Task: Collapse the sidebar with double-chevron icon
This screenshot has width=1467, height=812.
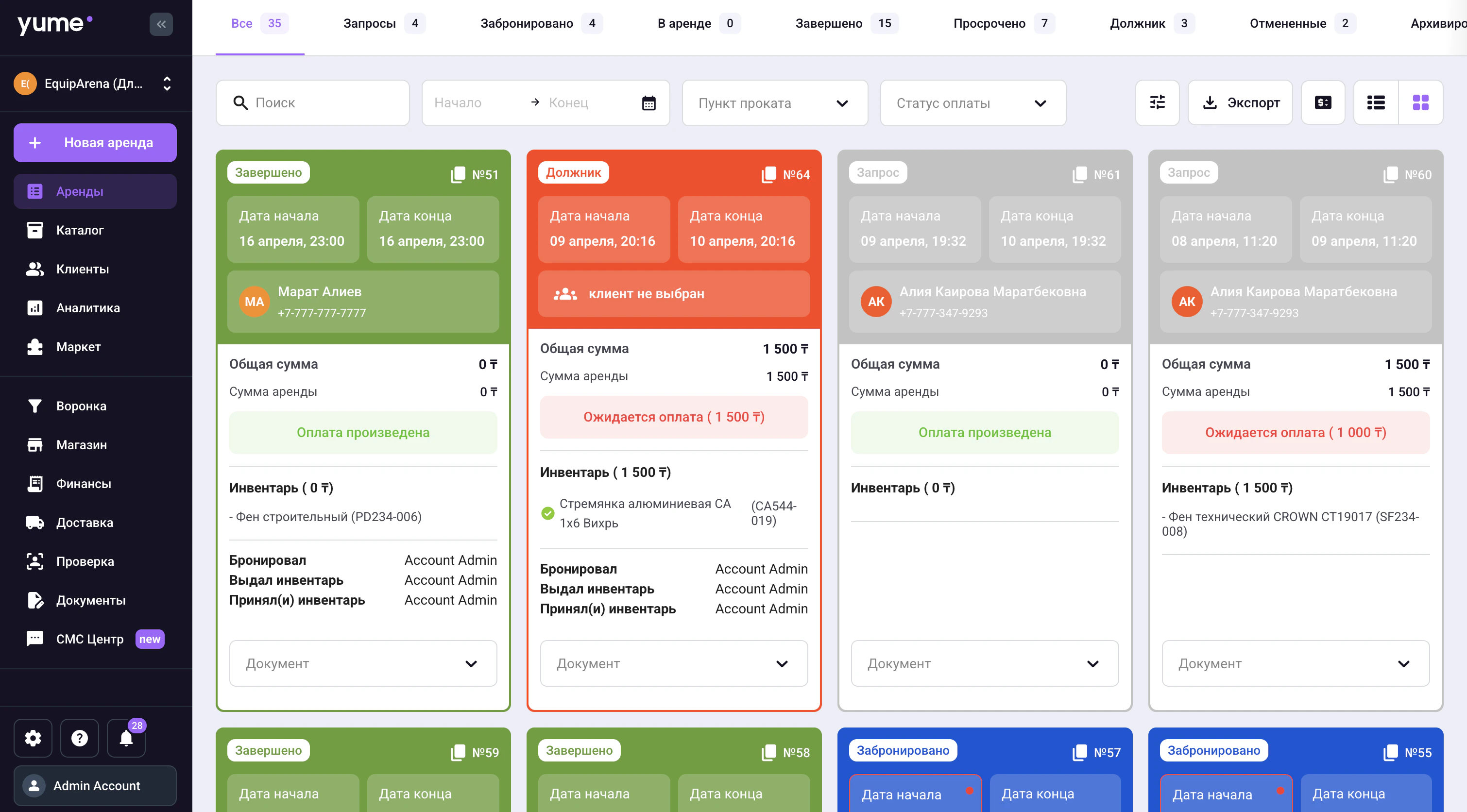Action: [x=161, y=24]
